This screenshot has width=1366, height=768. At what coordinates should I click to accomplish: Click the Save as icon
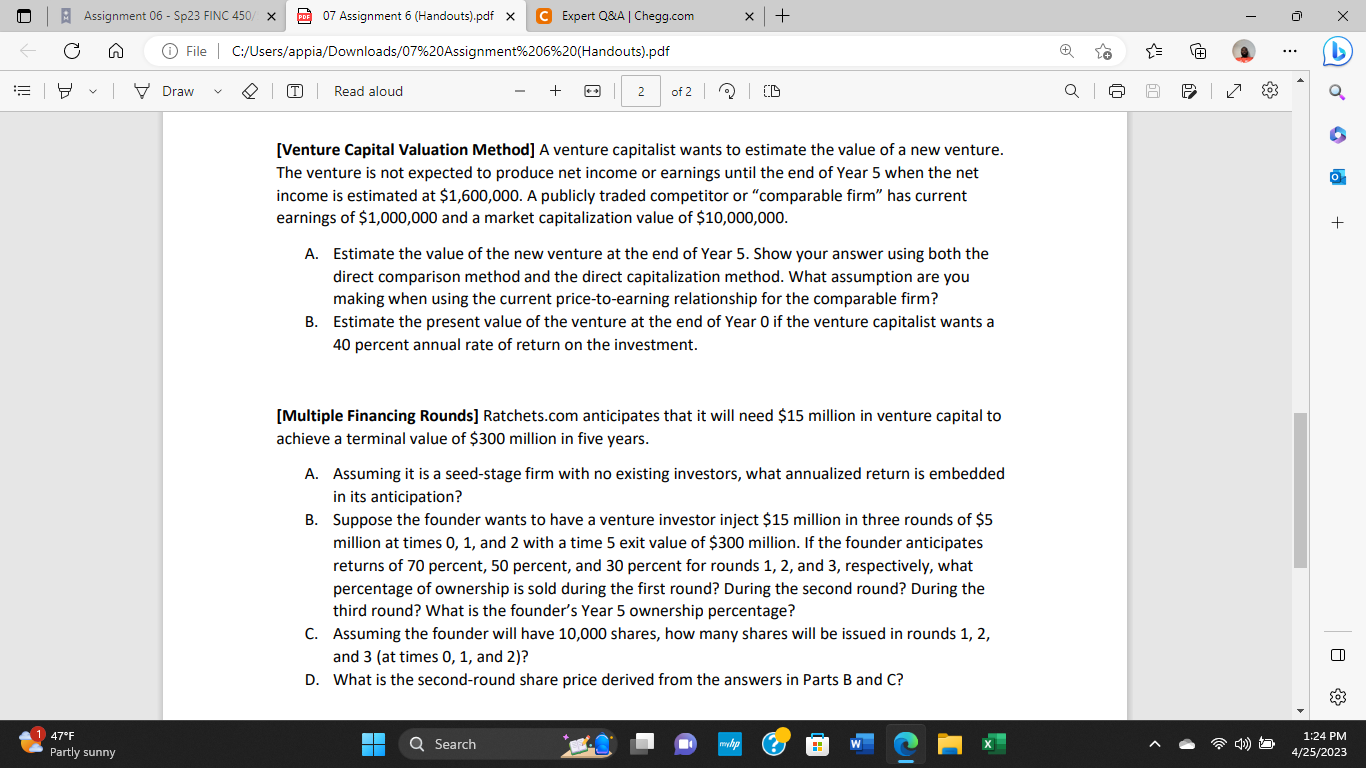point(1189,90)
